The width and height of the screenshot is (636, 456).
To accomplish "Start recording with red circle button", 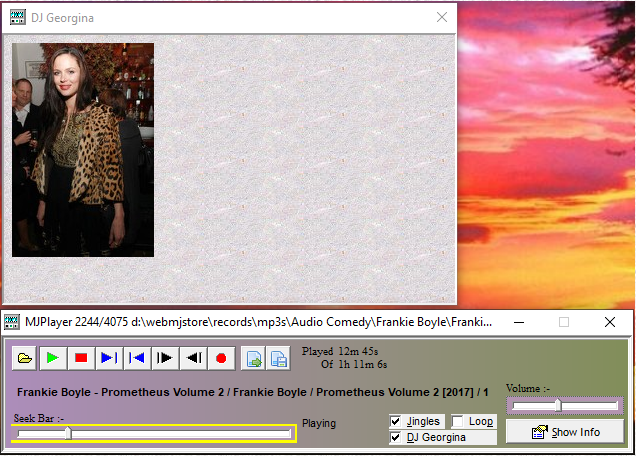I will point(221,358).
